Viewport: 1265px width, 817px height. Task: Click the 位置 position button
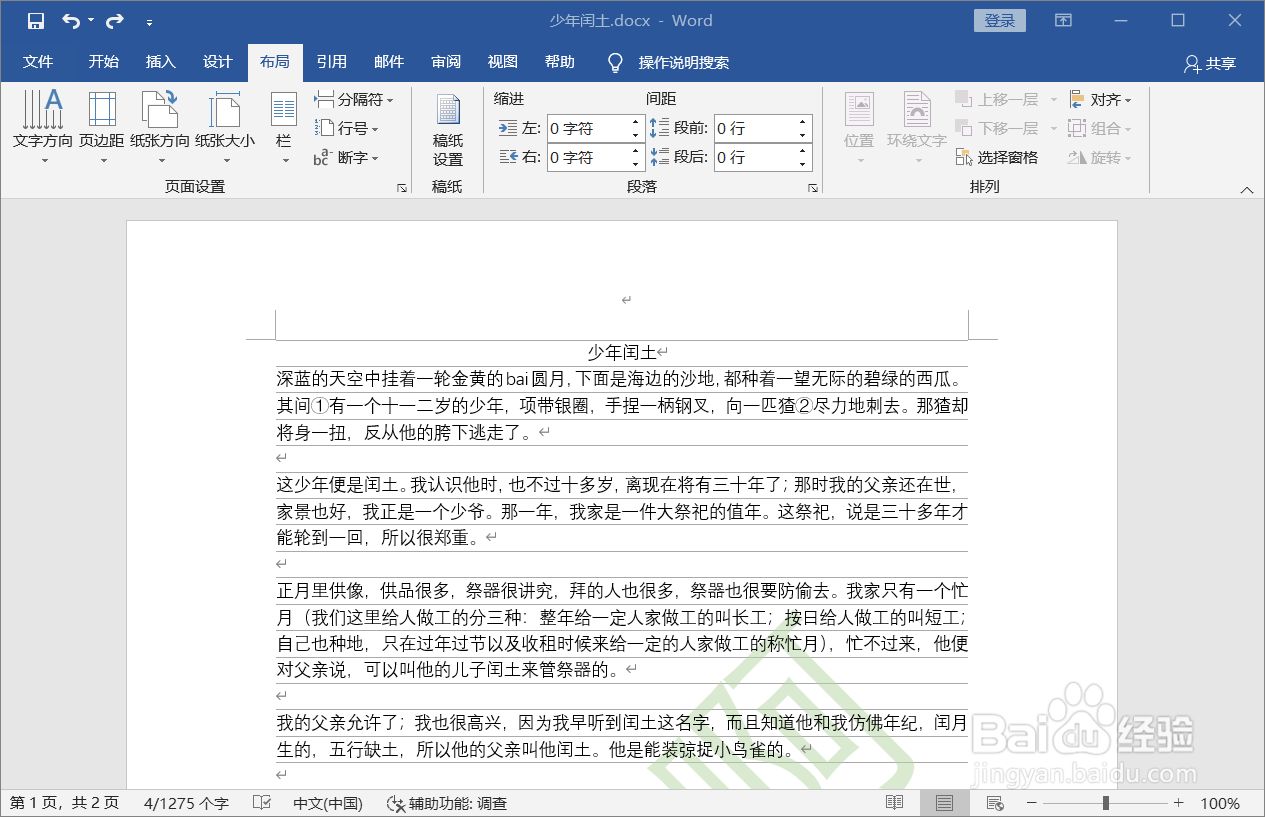[x=859, y=128]
